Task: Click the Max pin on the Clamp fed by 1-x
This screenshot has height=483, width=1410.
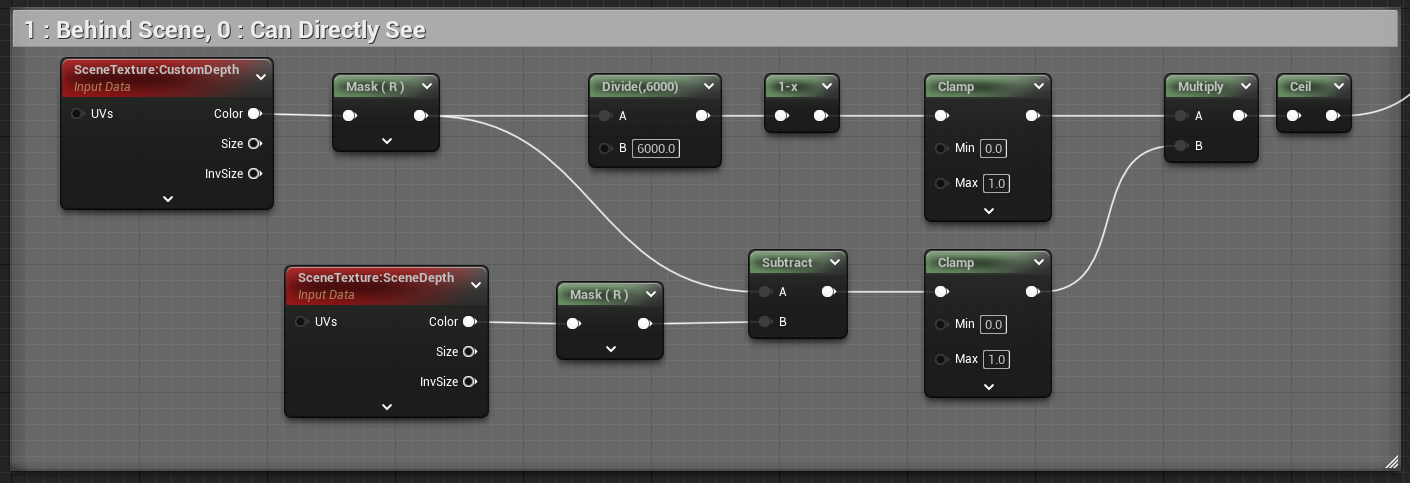Action: [x=941, y=183]
